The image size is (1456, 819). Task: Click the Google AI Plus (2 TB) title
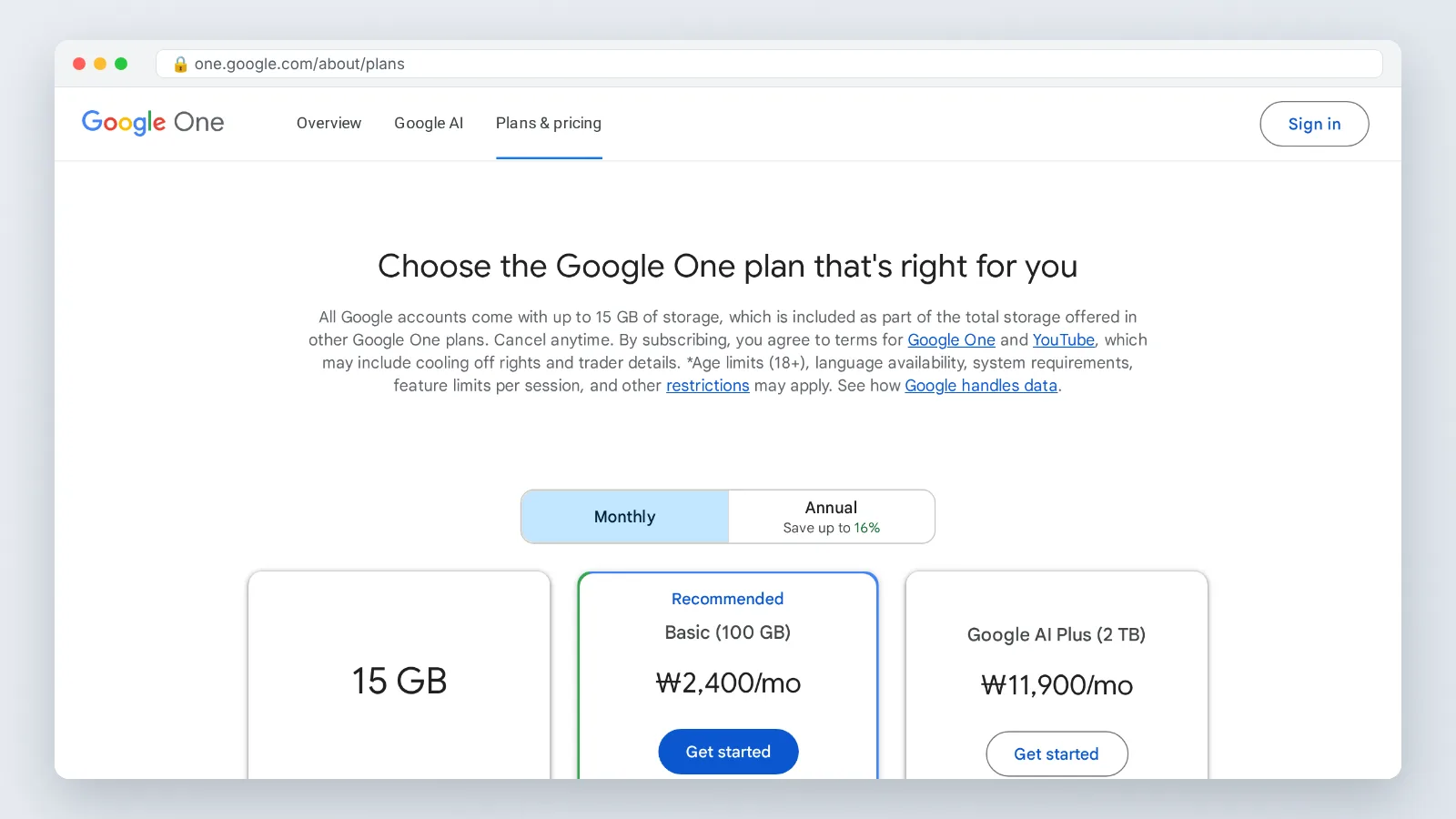tap(1056, 635)
